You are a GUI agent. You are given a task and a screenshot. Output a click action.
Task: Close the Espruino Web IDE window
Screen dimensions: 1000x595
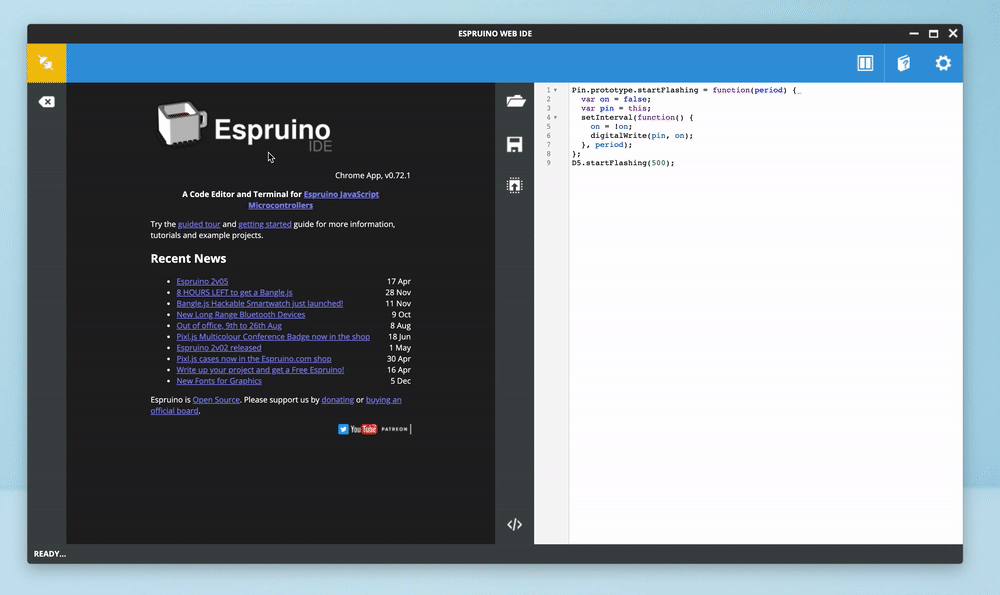pos(953,33)
